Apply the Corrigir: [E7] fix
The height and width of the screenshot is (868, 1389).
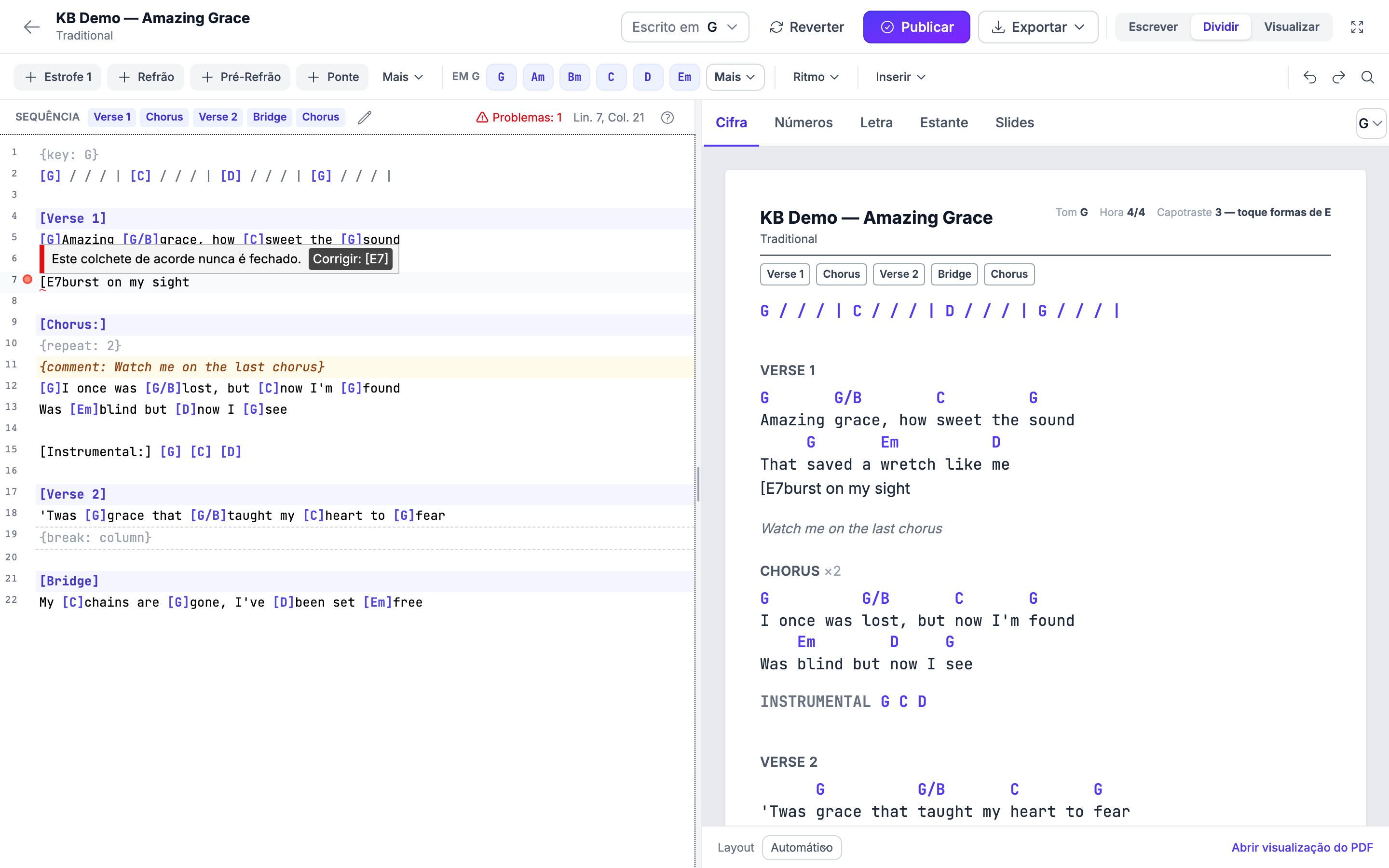coord(350,259)
